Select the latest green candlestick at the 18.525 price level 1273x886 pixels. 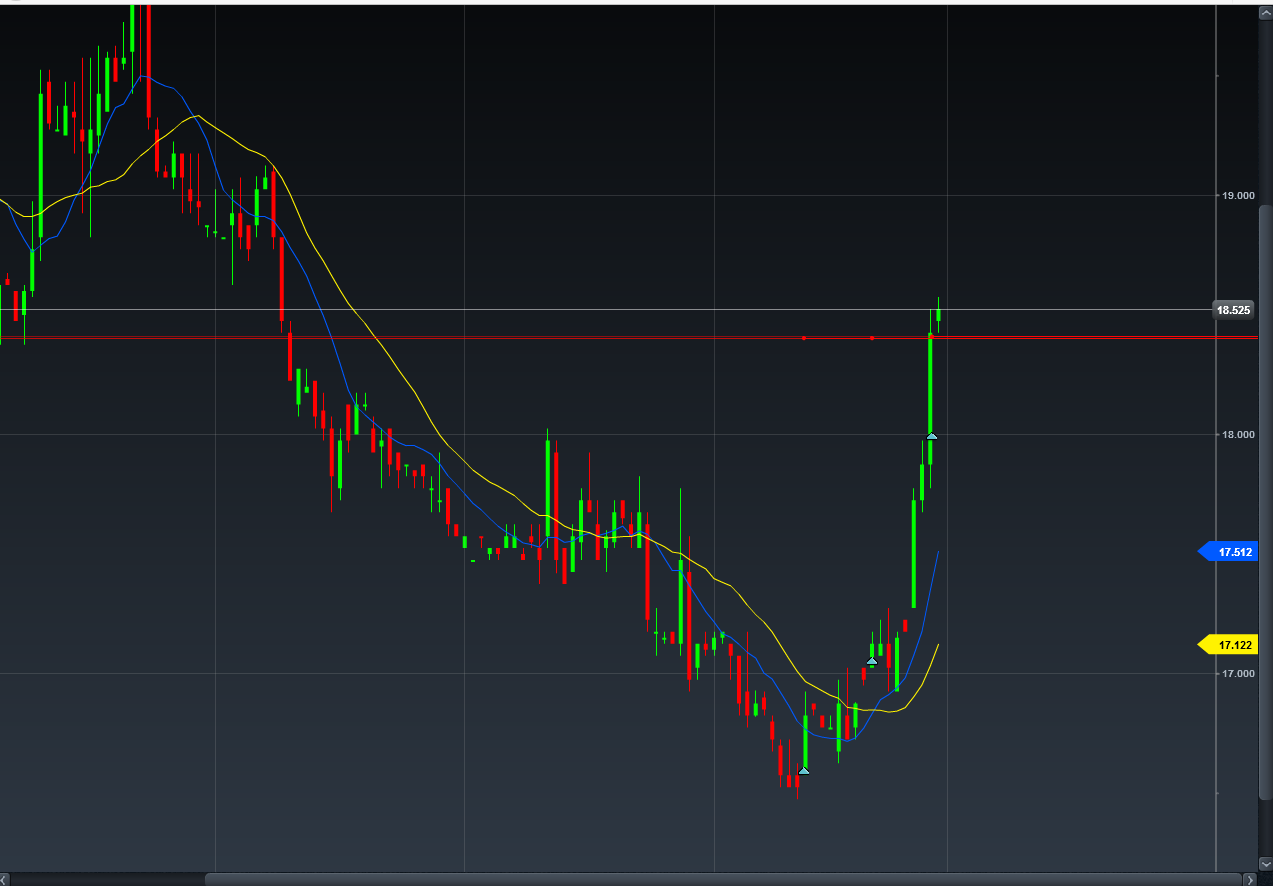click(938, 315)
